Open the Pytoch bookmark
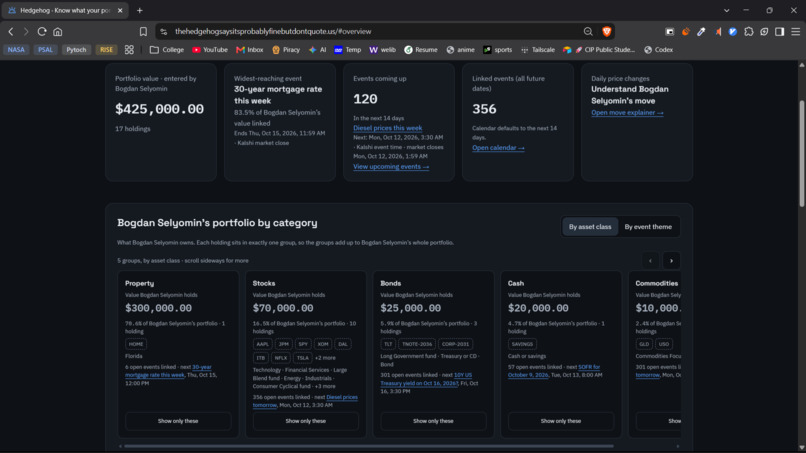Viewport: 806px width, 453px height. click(76, 50)
